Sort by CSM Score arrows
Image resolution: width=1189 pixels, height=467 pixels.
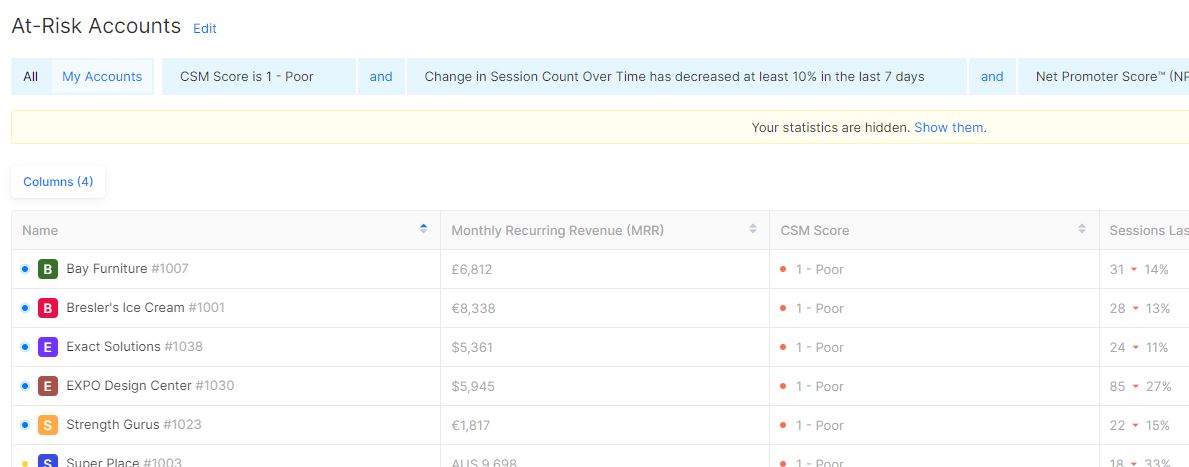[x=1081, y=228]
